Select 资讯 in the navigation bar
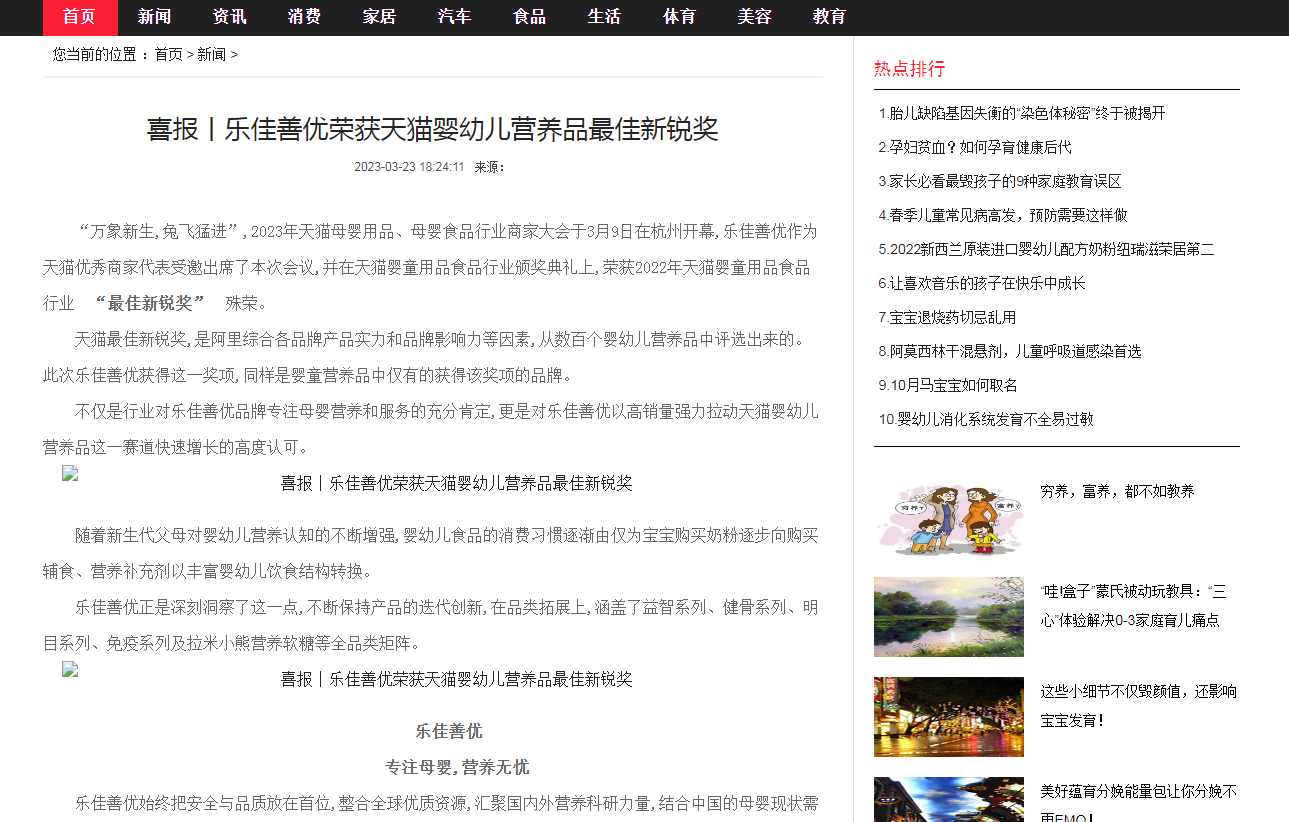Screen dimensions: 1289x822 (x=230, y=17)
